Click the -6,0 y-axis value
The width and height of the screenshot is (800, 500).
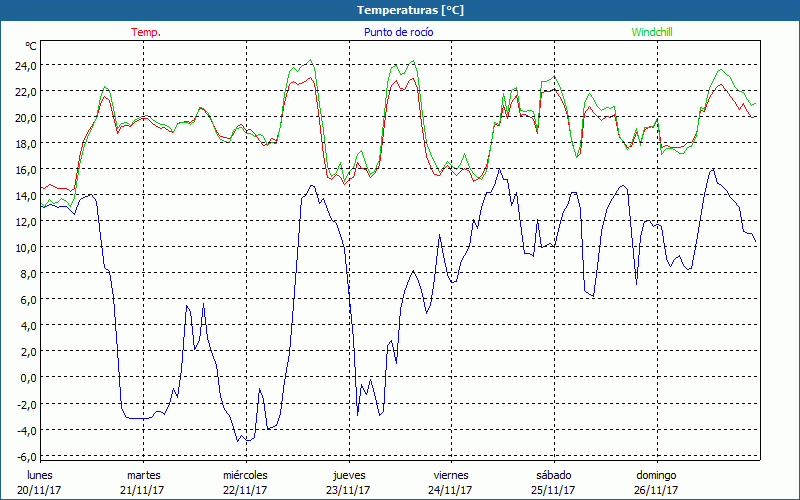coord(24,456)
